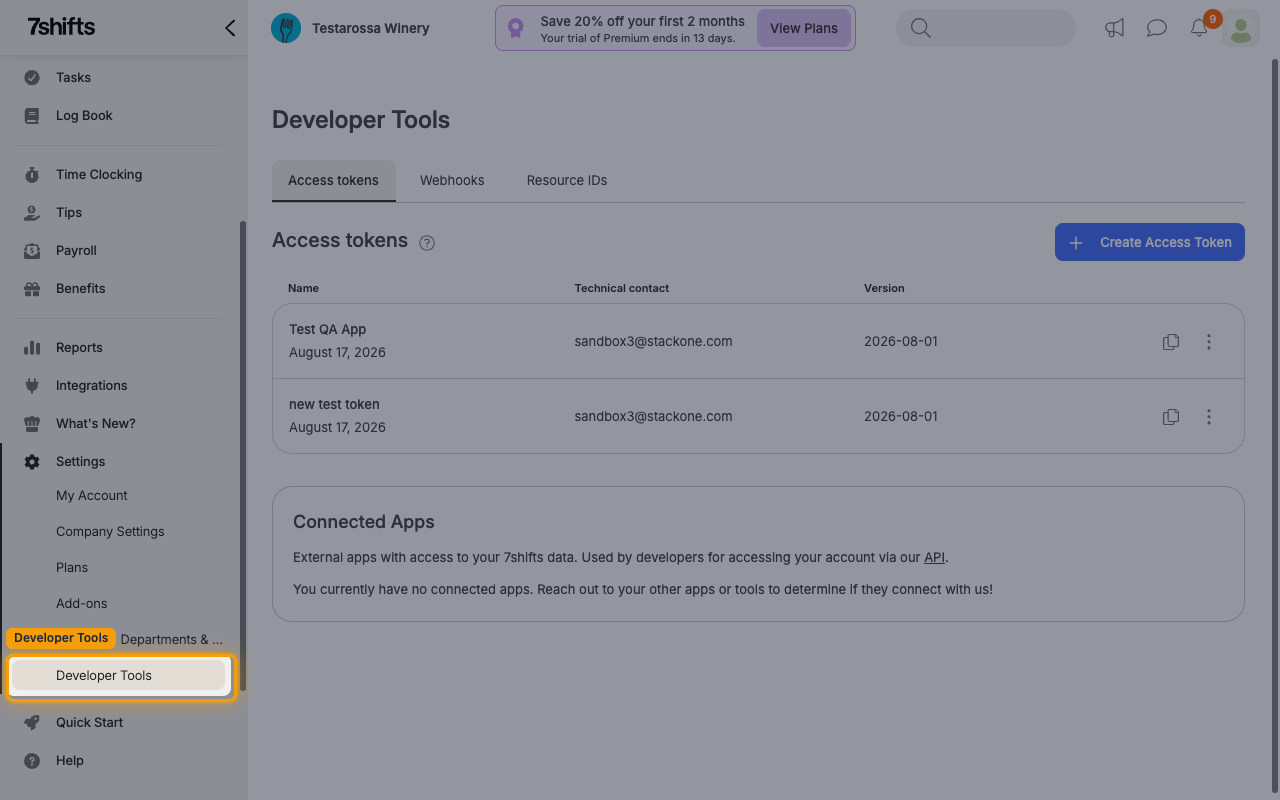Image resolution: width=1280 pixels, height=800 pixels.
Task: Open the What's New? label
Action: pyautogui.click(x=96, y=423)
